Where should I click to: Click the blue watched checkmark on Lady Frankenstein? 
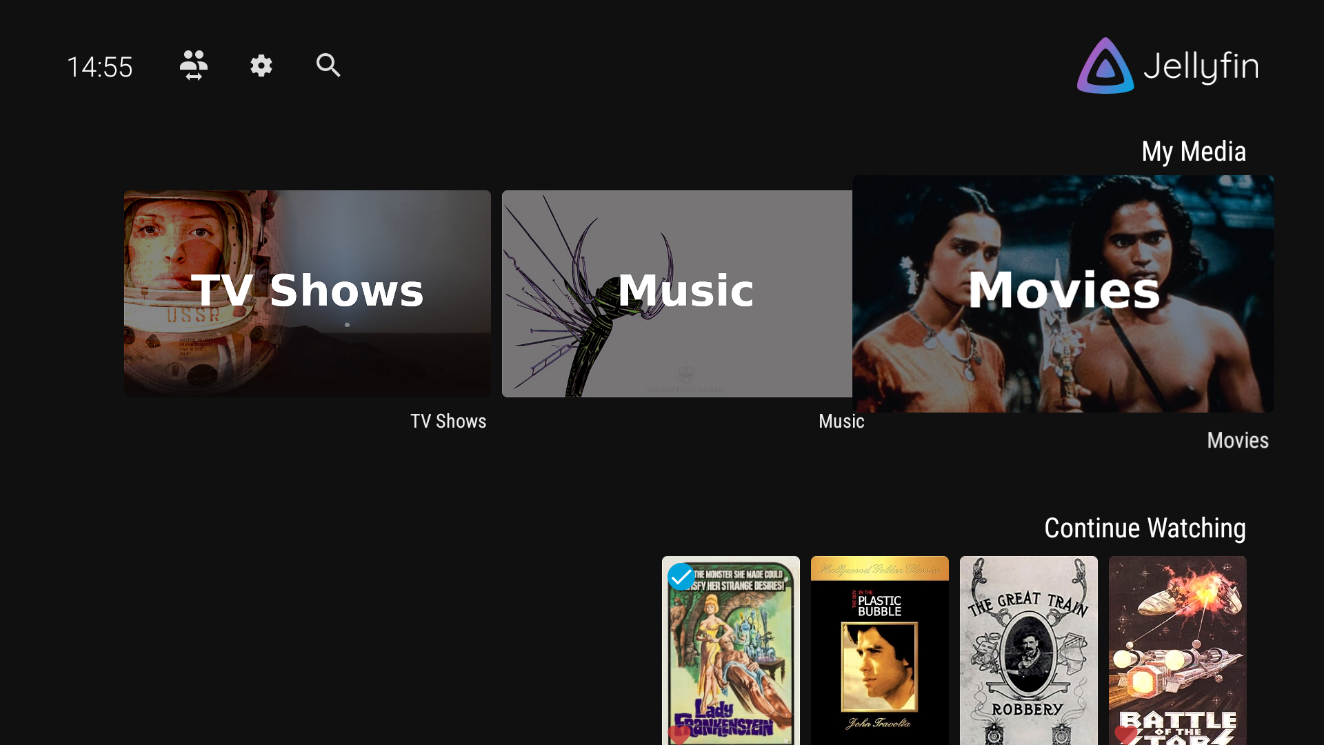(x=681, y=576)
